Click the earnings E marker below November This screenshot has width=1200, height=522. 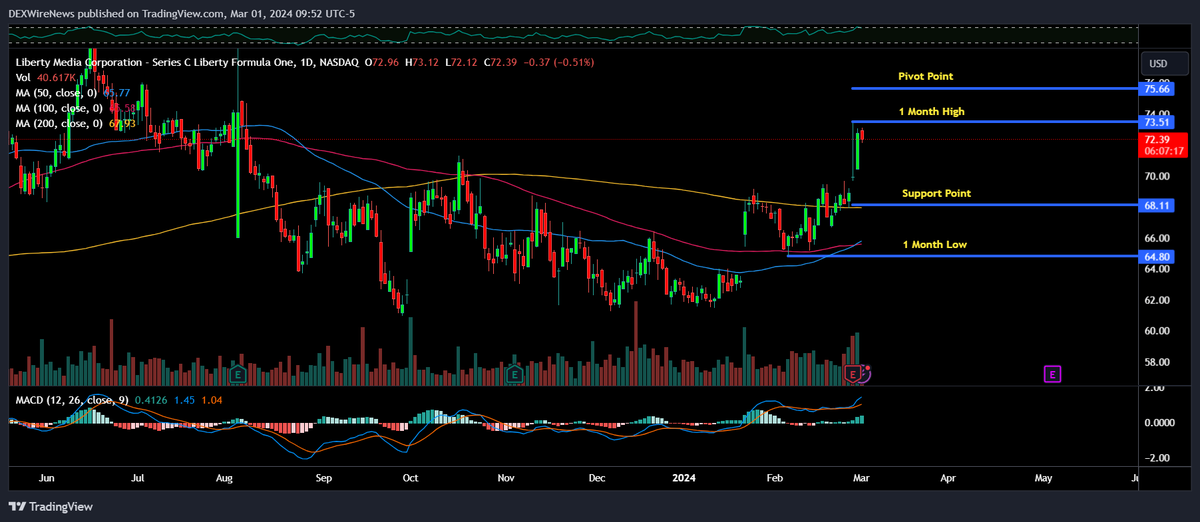pyautogui.click(x=514, y=374)
